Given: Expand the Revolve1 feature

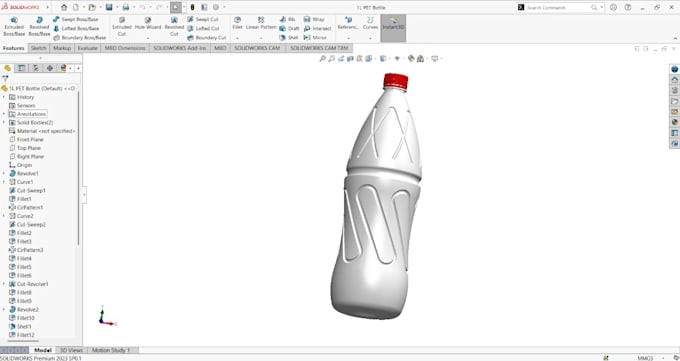Looking at the screenshot, I should pos(4,174).
